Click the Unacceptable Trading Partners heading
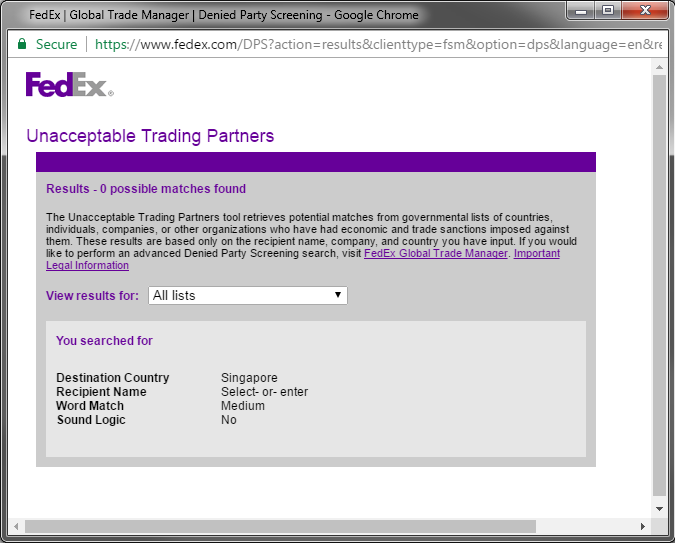 (x=150, y=136)
